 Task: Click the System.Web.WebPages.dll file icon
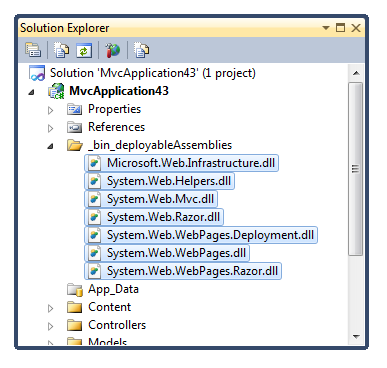pos(94,253)
